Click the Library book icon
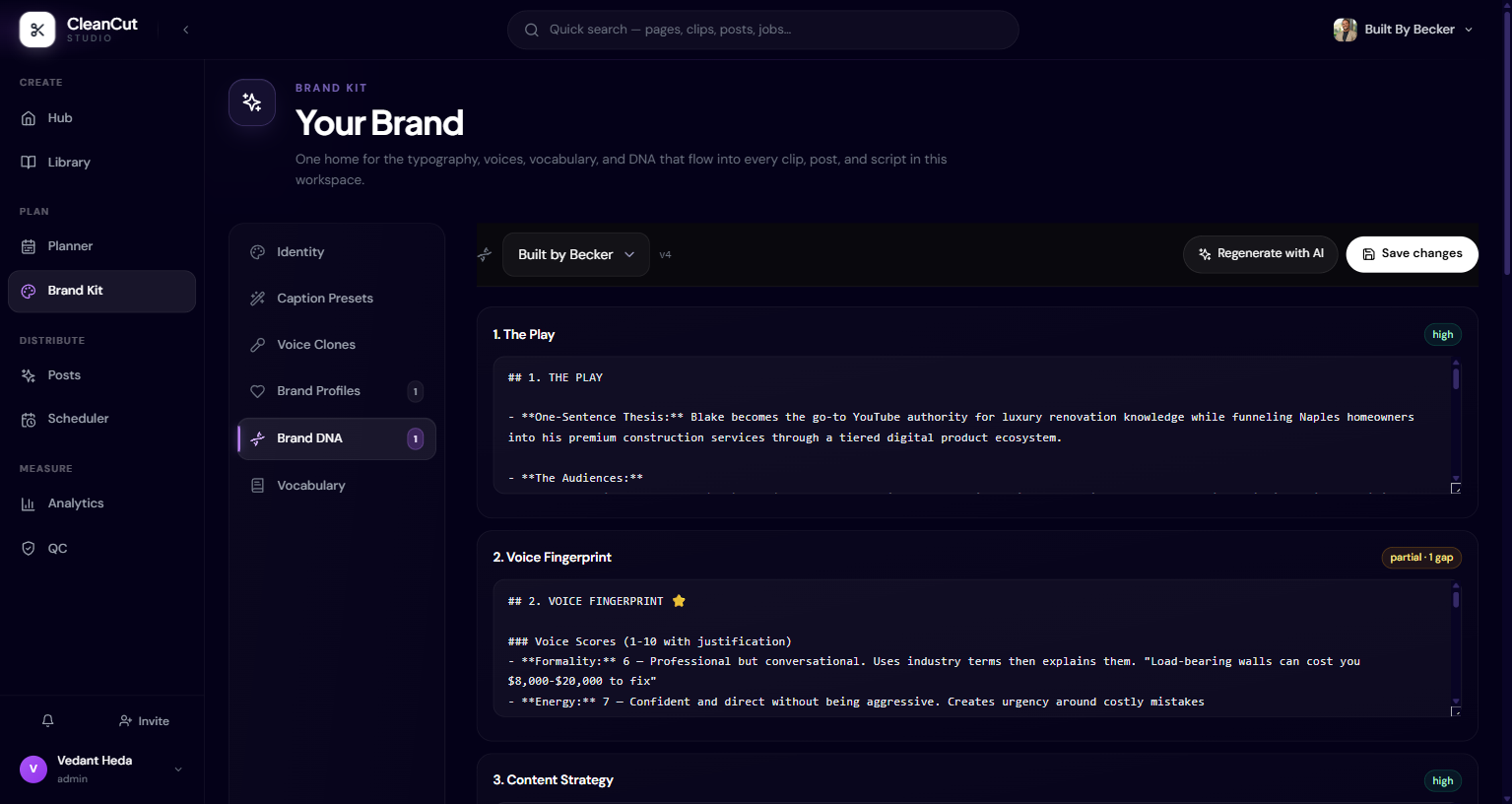The image size is (1512, 804). (x=29, y=163)
